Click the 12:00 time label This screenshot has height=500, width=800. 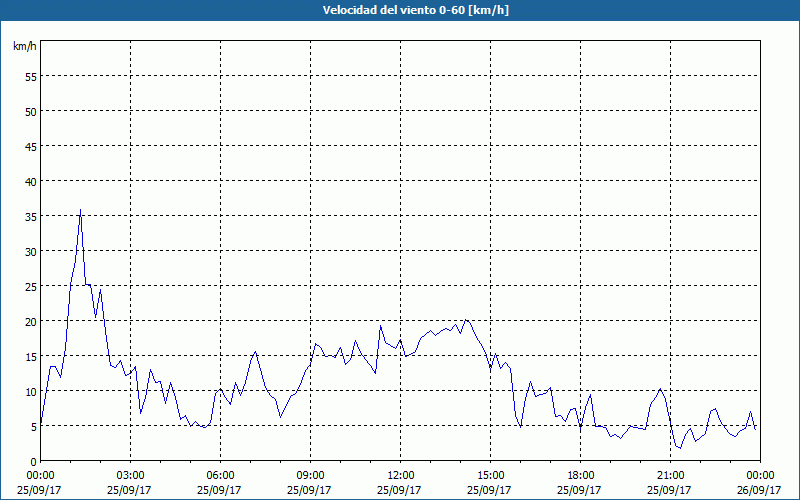(x=401, y=476)
